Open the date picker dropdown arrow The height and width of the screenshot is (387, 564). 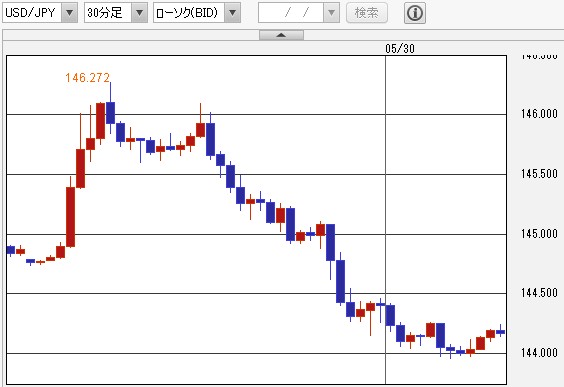[x=331, y=13]
